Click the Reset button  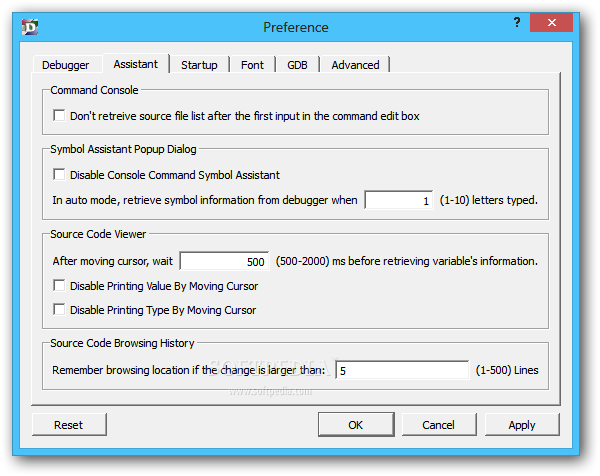point(69,425)
